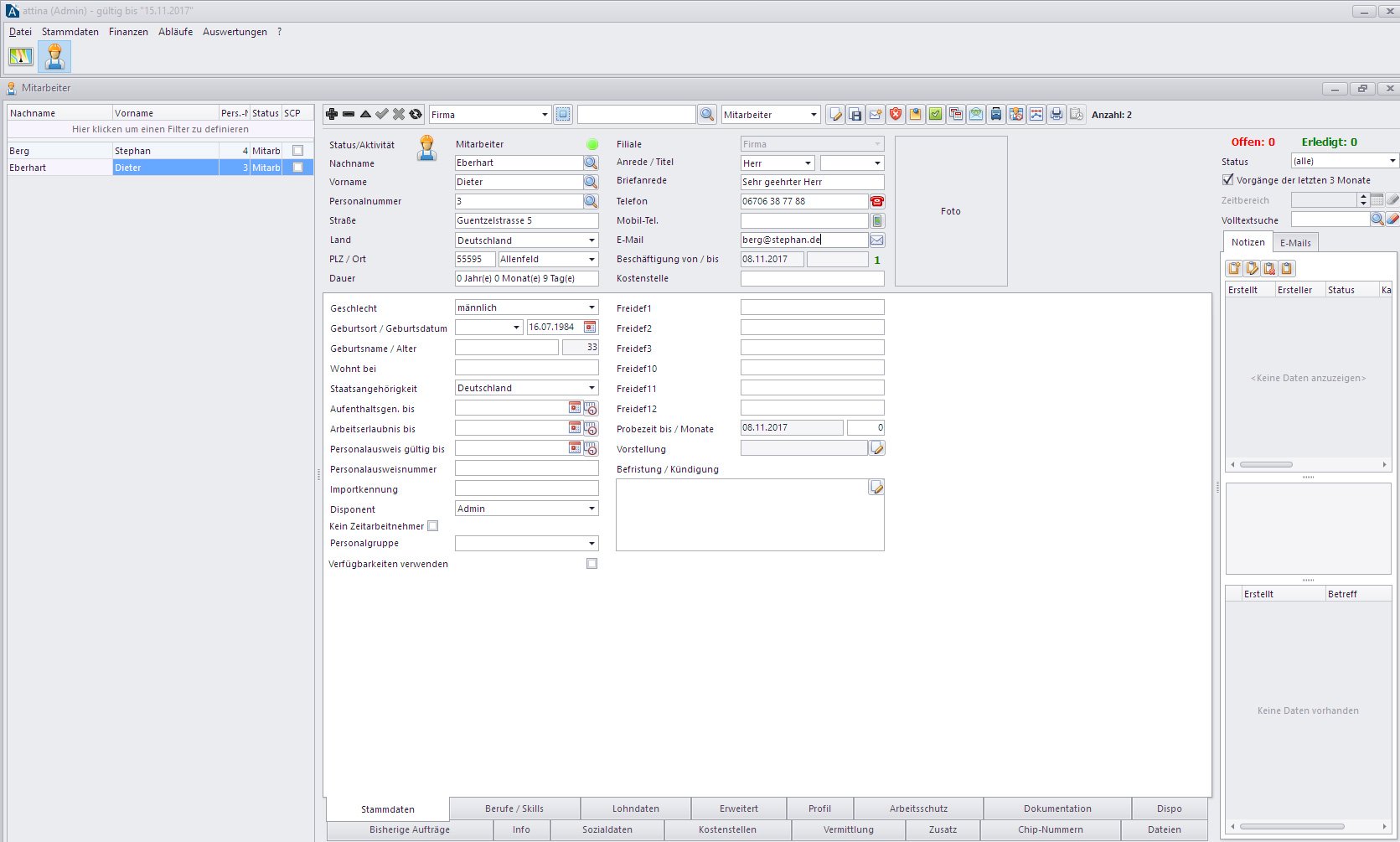Click into the Volltextsuche input field

1330,220
